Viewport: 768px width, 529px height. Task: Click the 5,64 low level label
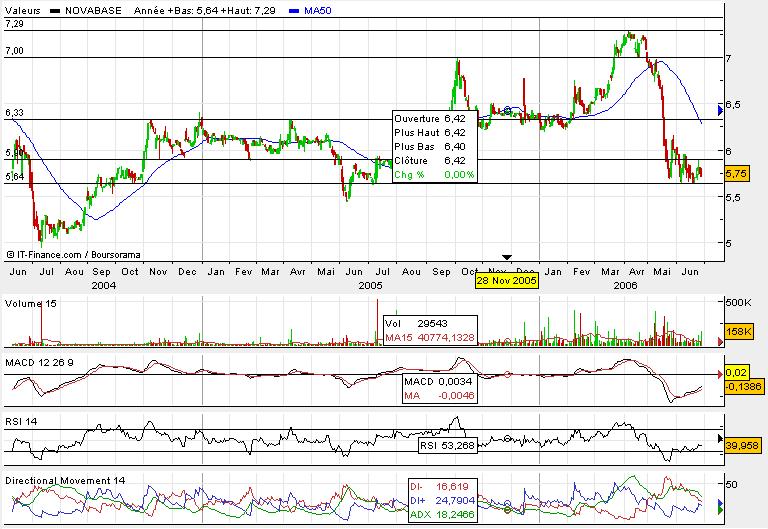coord(14,176)
